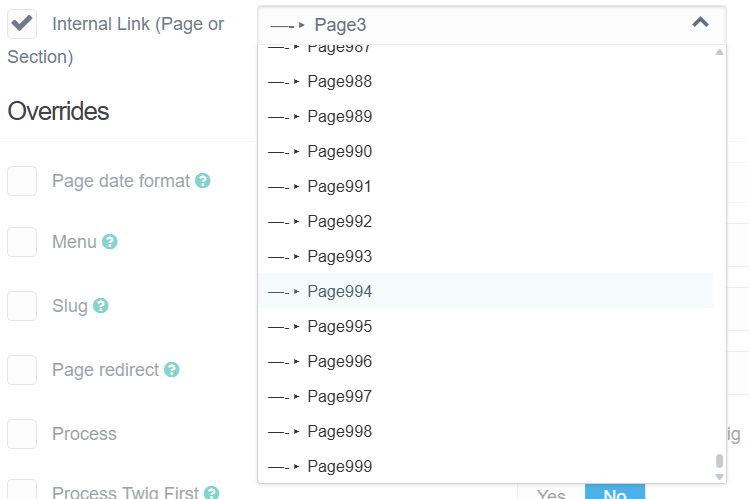Open help for Page date format
Viewport: 749px width, 499px height.
tap(203, 180)
